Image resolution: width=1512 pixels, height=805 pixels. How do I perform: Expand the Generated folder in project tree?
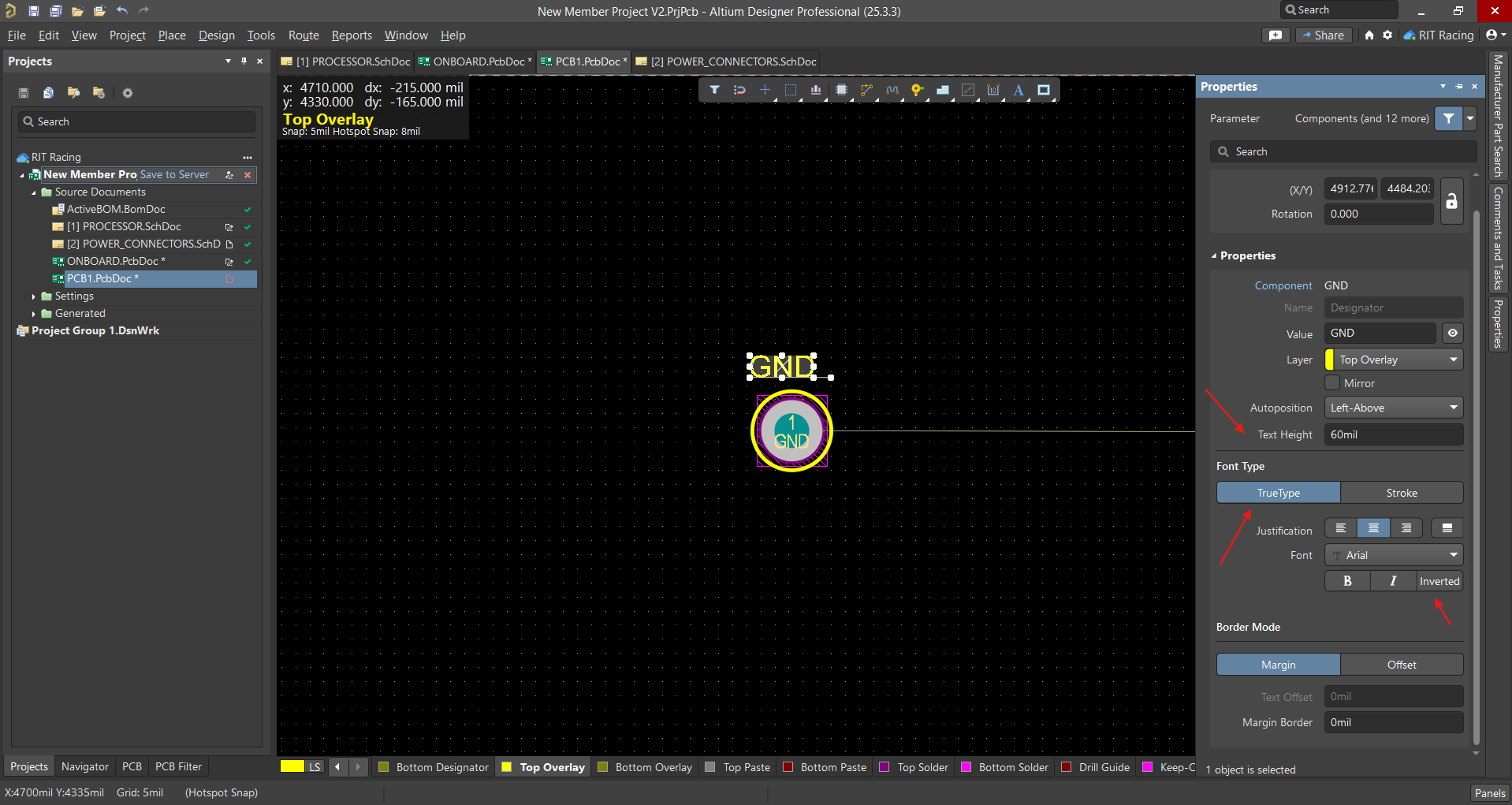coord(34,314)
